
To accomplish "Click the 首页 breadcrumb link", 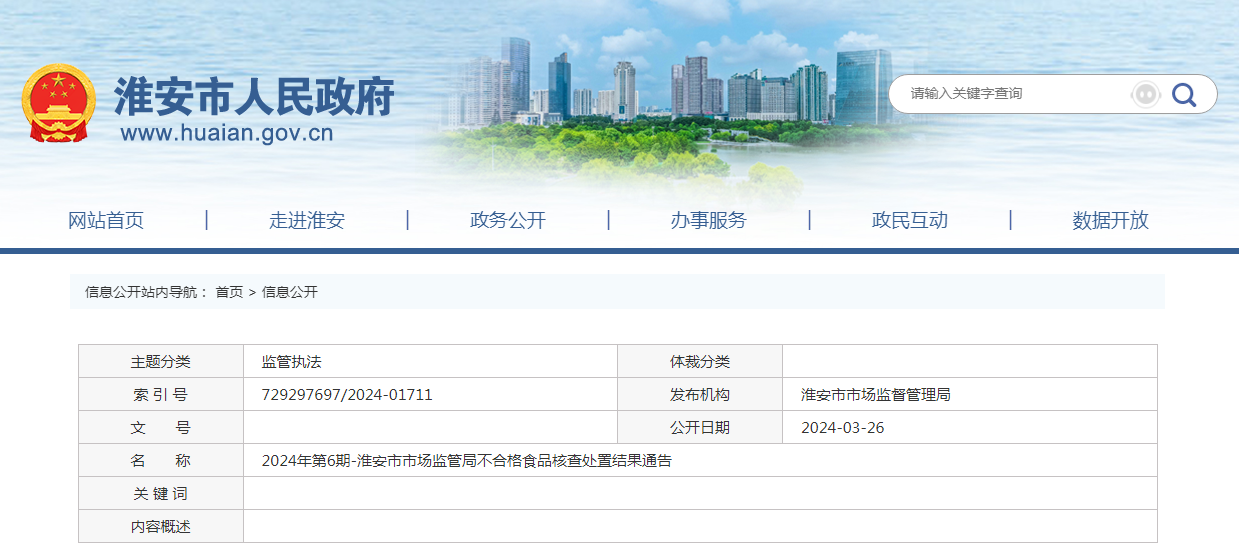I will pos(229,292).
